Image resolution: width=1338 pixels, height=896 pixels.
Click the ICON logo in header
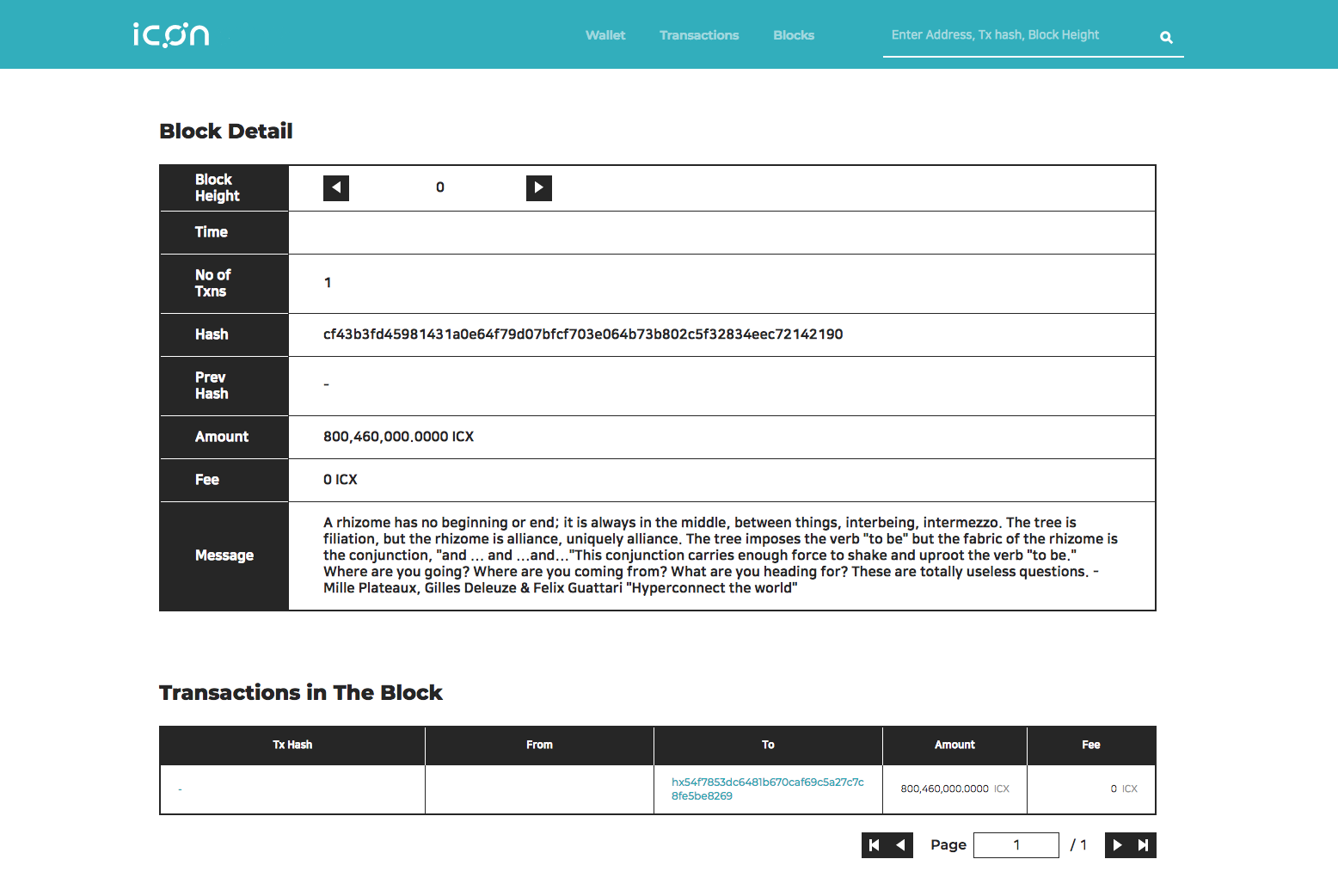coord(171,34)
